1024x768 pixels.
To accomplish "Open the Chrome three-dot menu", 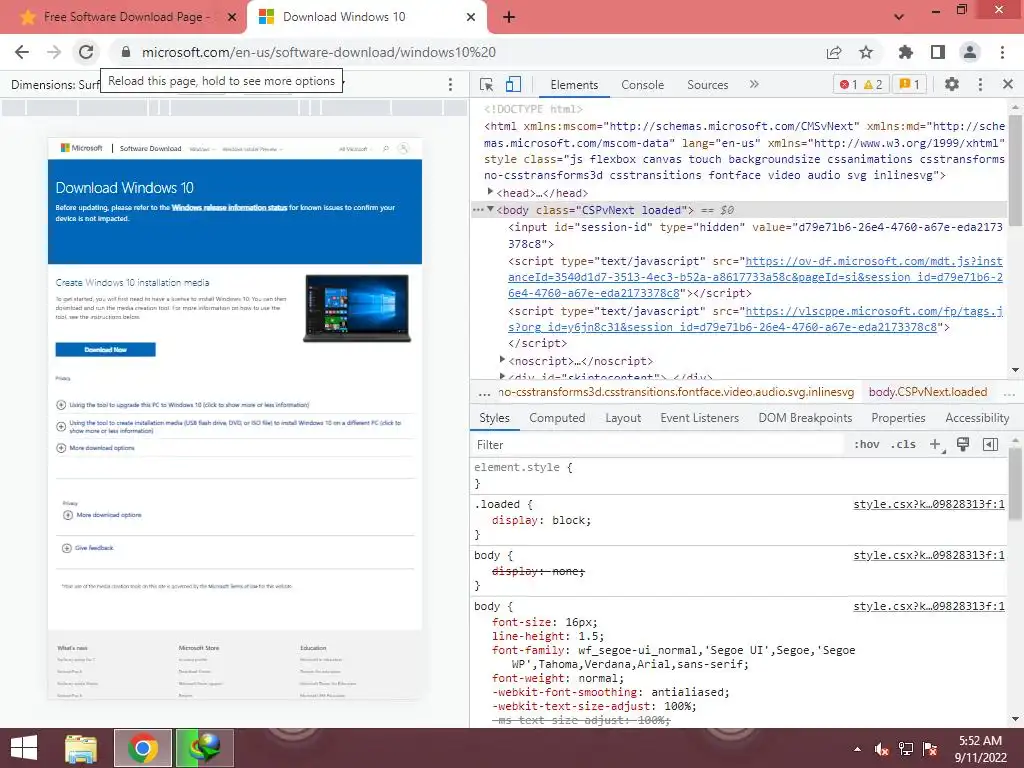I will pyautogui.click(x=1002, y=52).
